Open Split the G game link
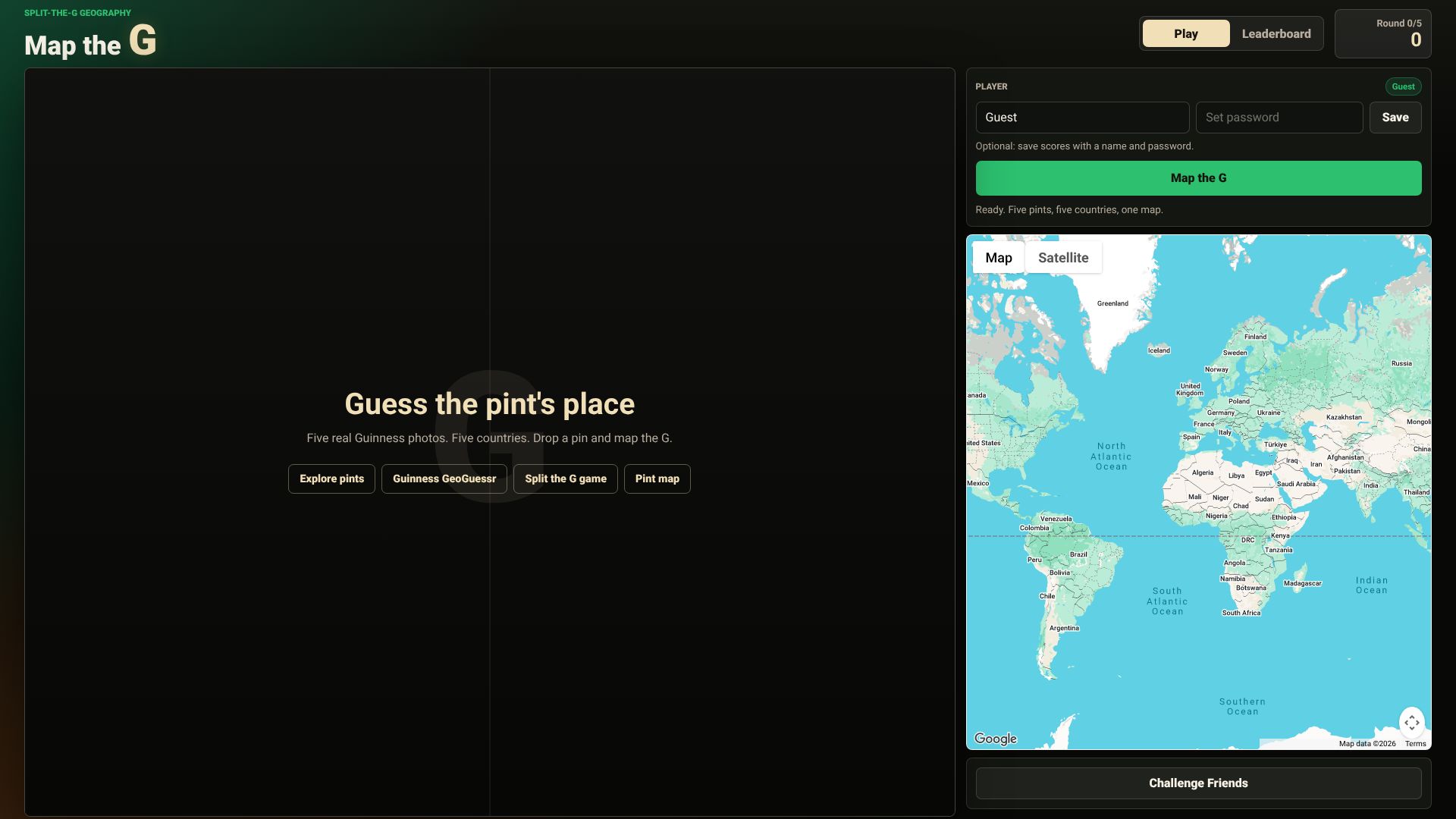Viewport: 1456px width, 819px height. pos(566,479)
